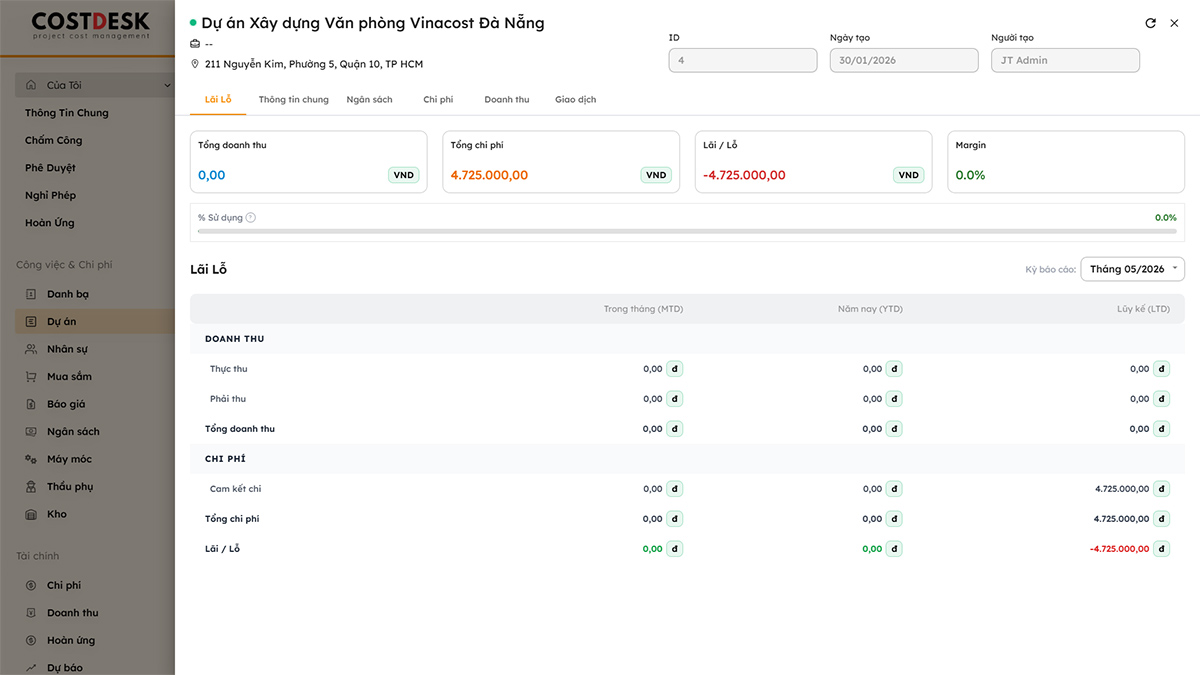Click the Doanh thu sidebar icon
This screenshot has height=675, width=1200.
[x=31, y=613]
